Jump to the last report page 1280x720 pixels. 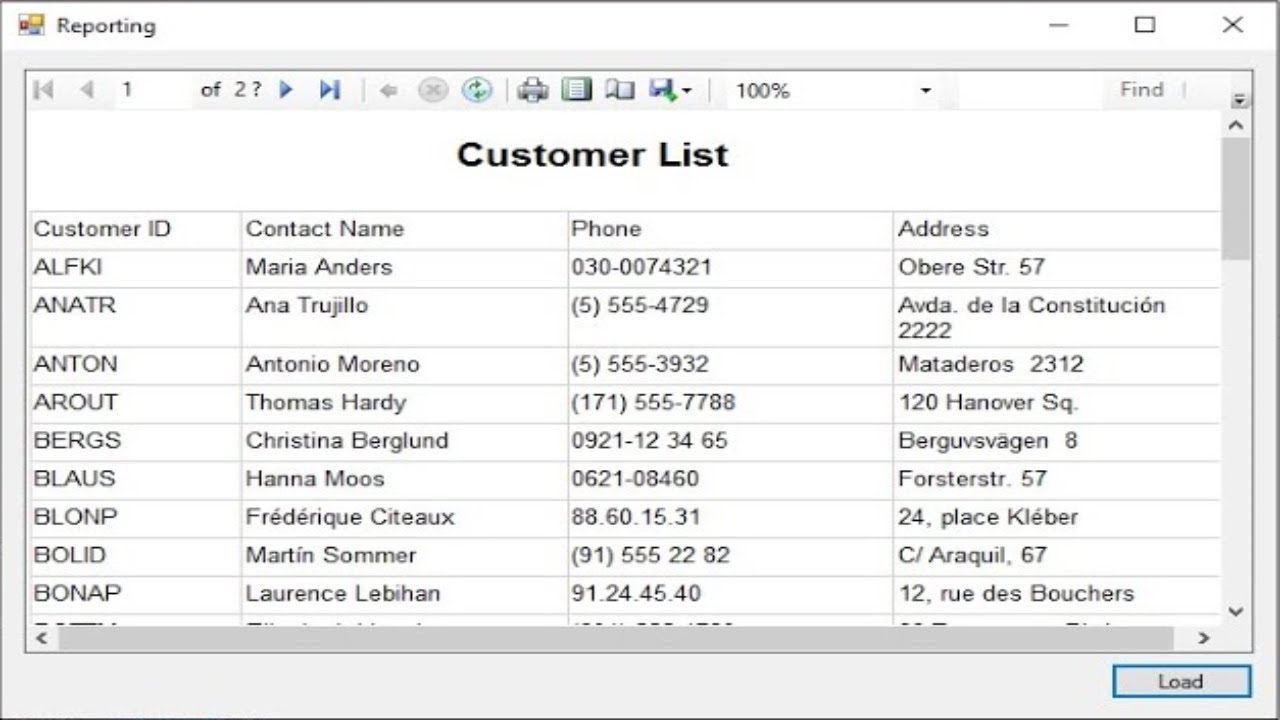[x=330, y=90]
